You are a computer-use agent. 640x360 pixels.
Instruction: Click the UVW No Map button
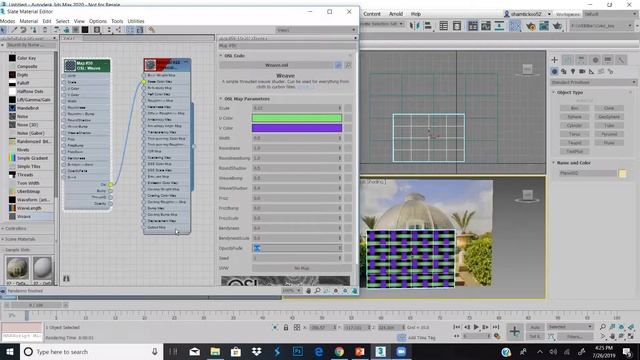[302, 268]
